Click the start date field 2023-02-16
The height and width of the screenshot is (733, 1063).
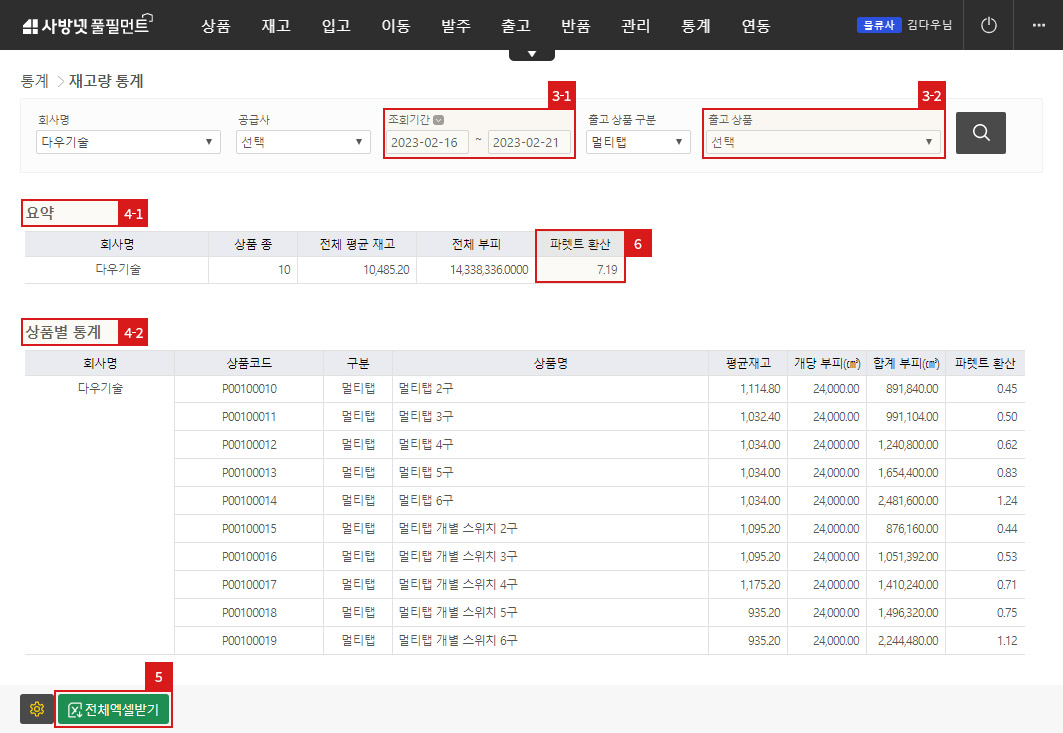coord(427,142)
